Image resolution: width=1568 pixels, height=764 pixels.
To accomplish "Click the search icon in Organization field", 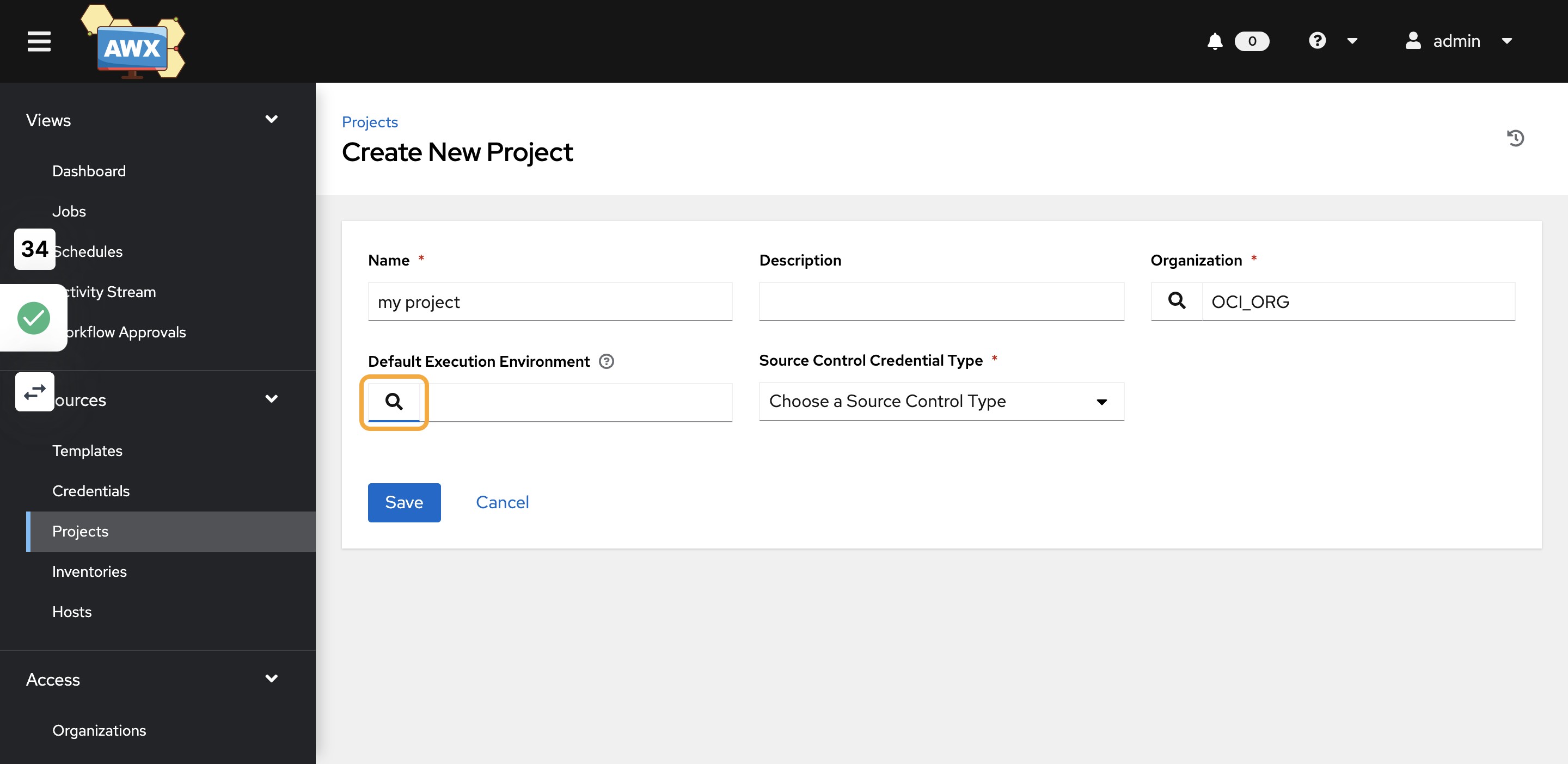I will click(x=1177, y=300).
